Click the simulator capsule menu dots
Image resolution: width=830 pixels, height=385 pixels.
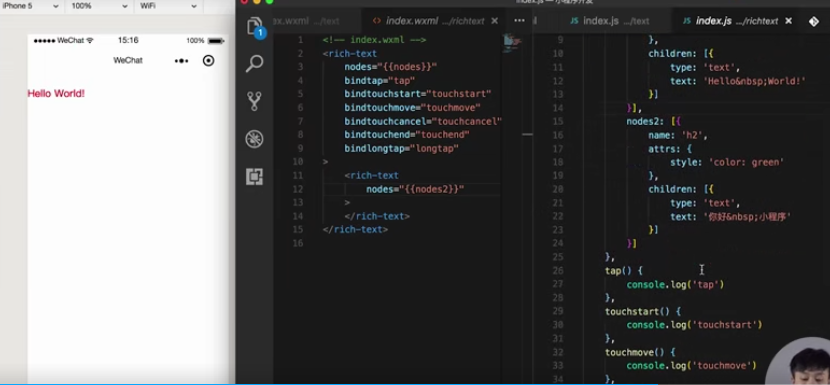point(182,61)
